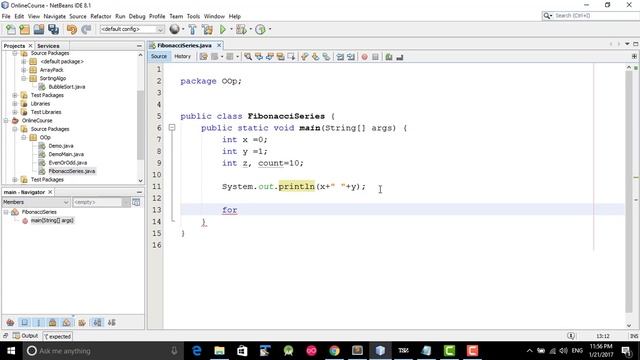Click the globe browser icon in toolbar

pos(174,29)
